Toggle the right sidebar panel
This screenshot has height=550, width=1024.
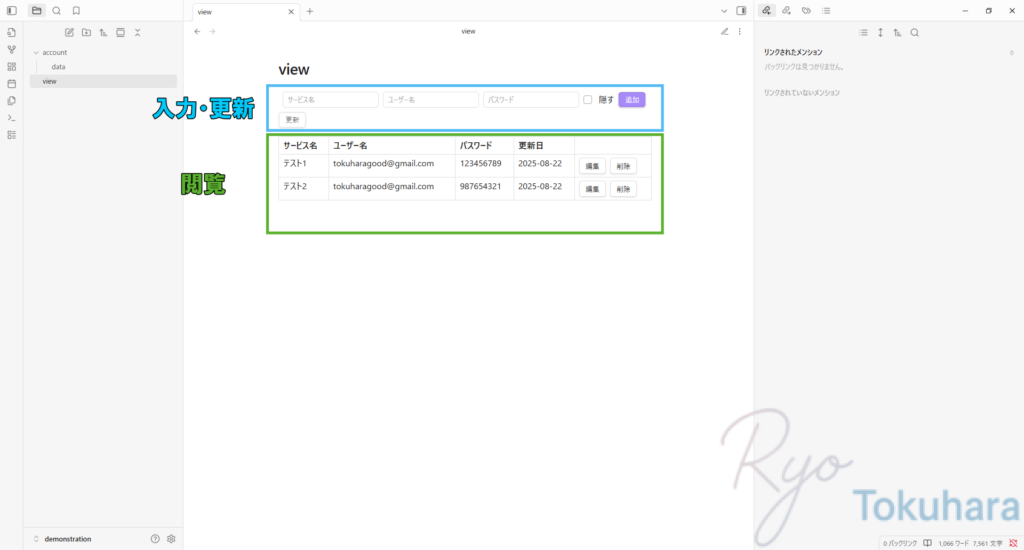coord(741,11)
